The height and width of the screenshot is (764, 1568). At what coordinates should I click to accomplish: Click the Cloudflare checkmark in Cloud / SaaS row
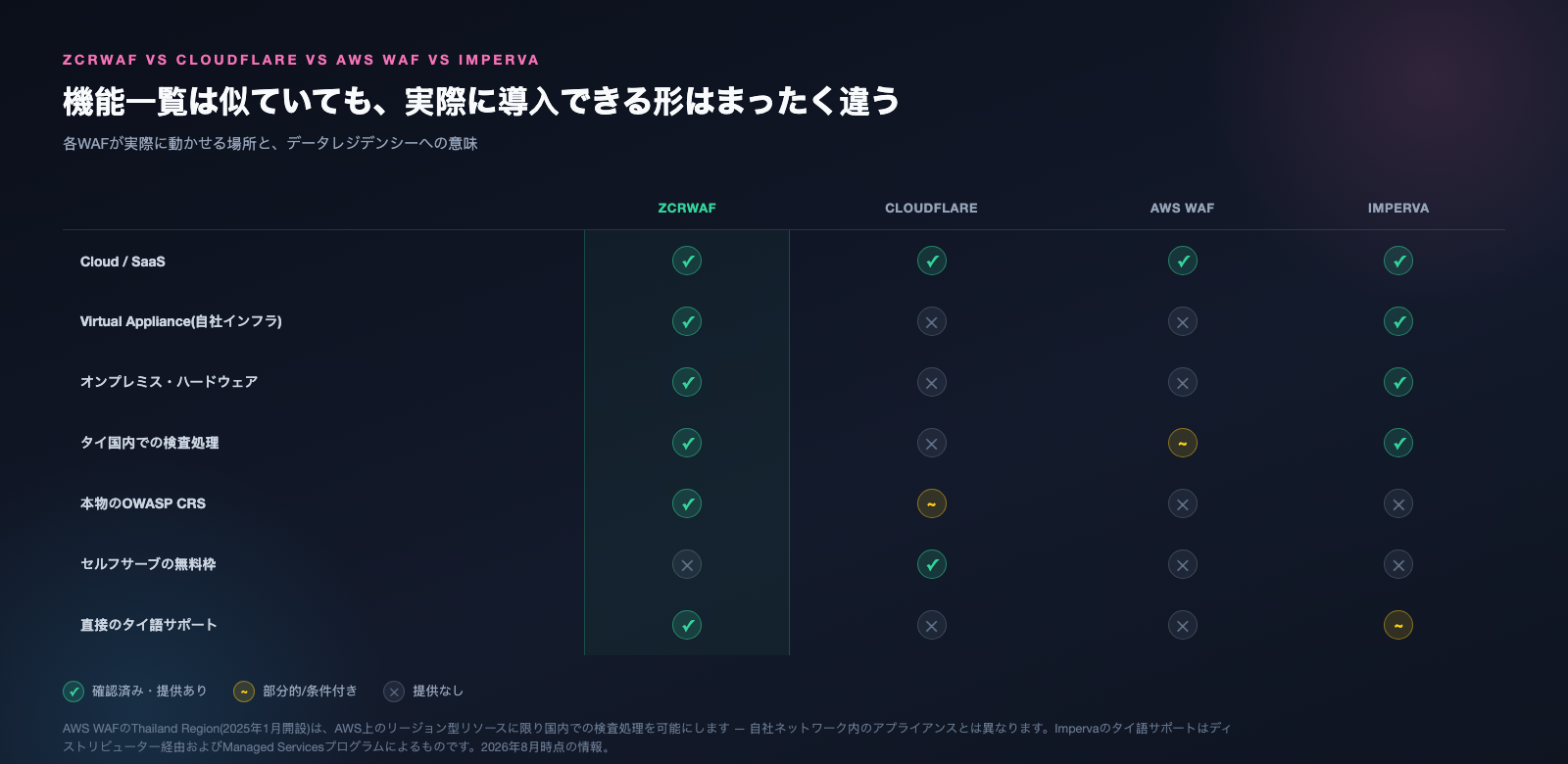(932, 262)
